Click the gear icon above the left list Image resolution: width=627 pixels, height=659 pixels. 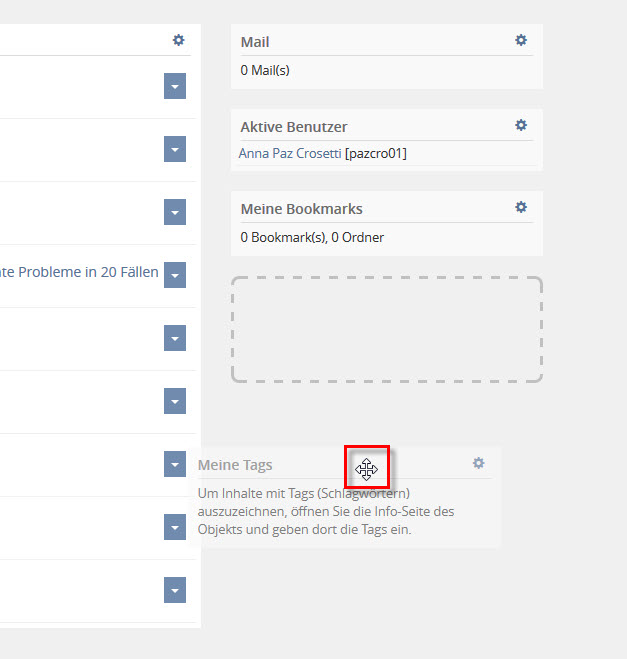point(178,40)
